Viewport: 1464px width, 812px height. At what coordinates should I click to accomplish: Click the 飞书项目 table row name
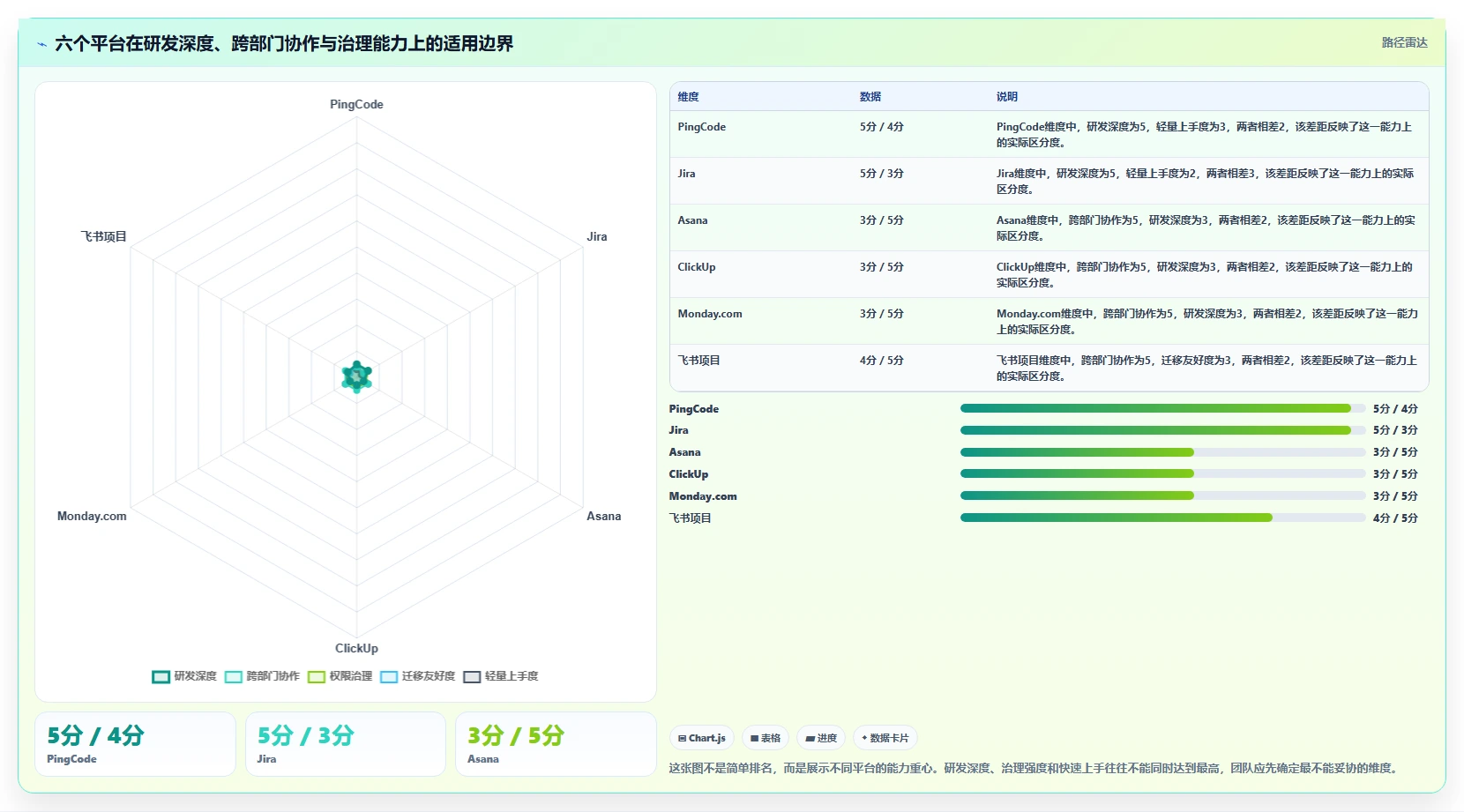pos(698,361)
